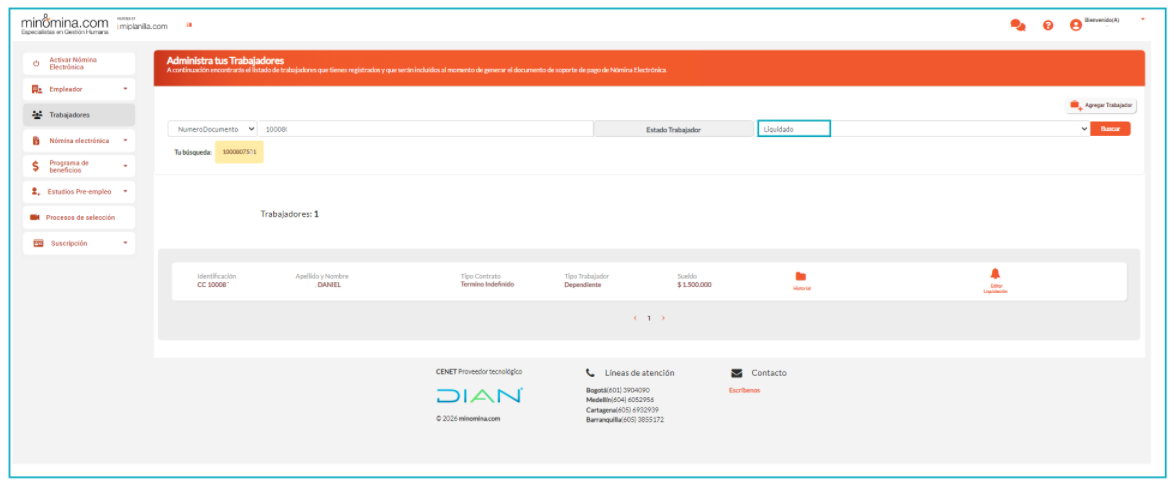Go to previous results page arrow
The image size is (1172, 492).
[634, 318]
